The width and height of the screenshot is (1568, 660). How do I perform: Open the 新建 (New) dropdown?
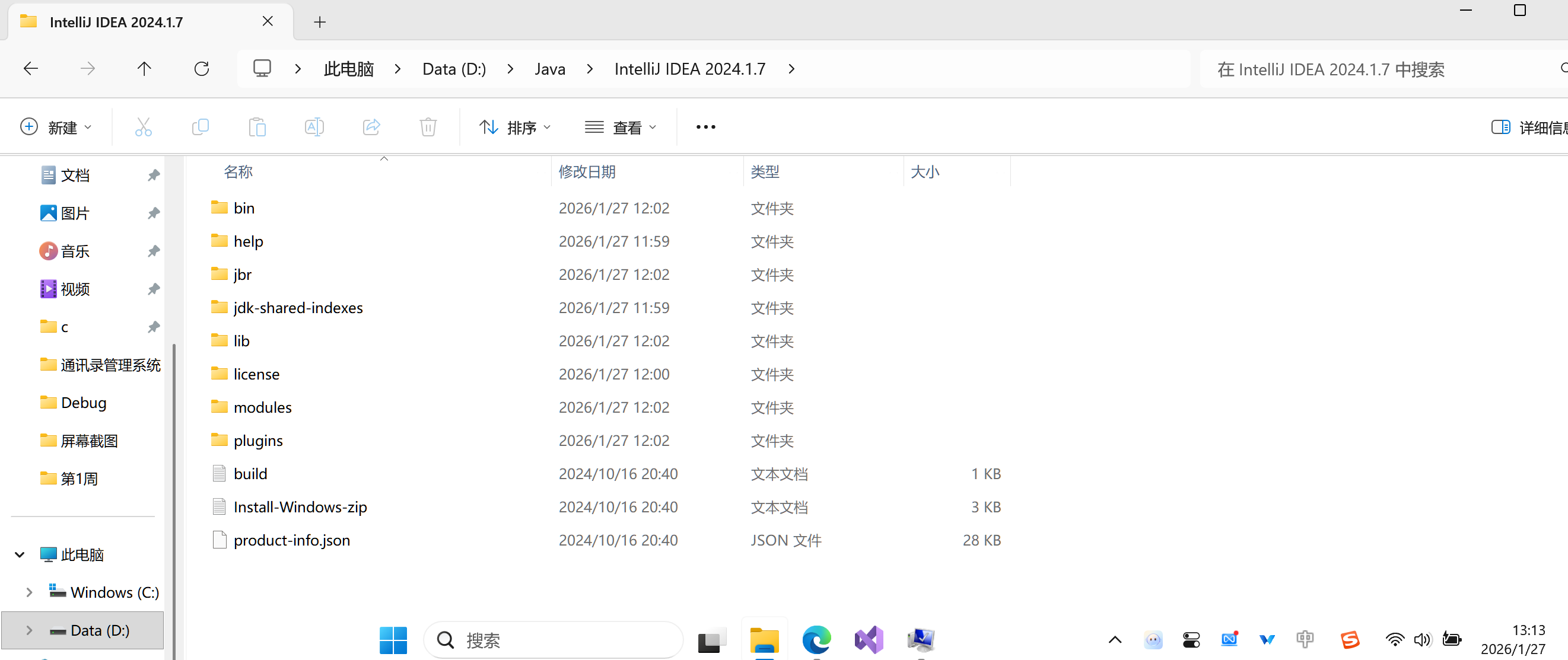[x=56, y=127]
